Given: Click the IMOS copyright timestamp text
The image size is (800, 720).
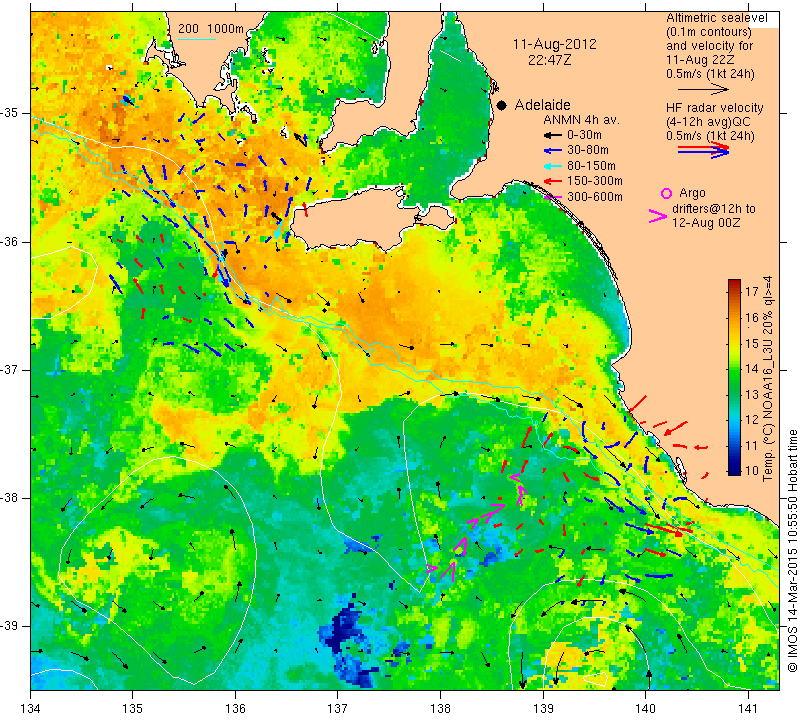Looking at the screenshot, I should 792,551.
